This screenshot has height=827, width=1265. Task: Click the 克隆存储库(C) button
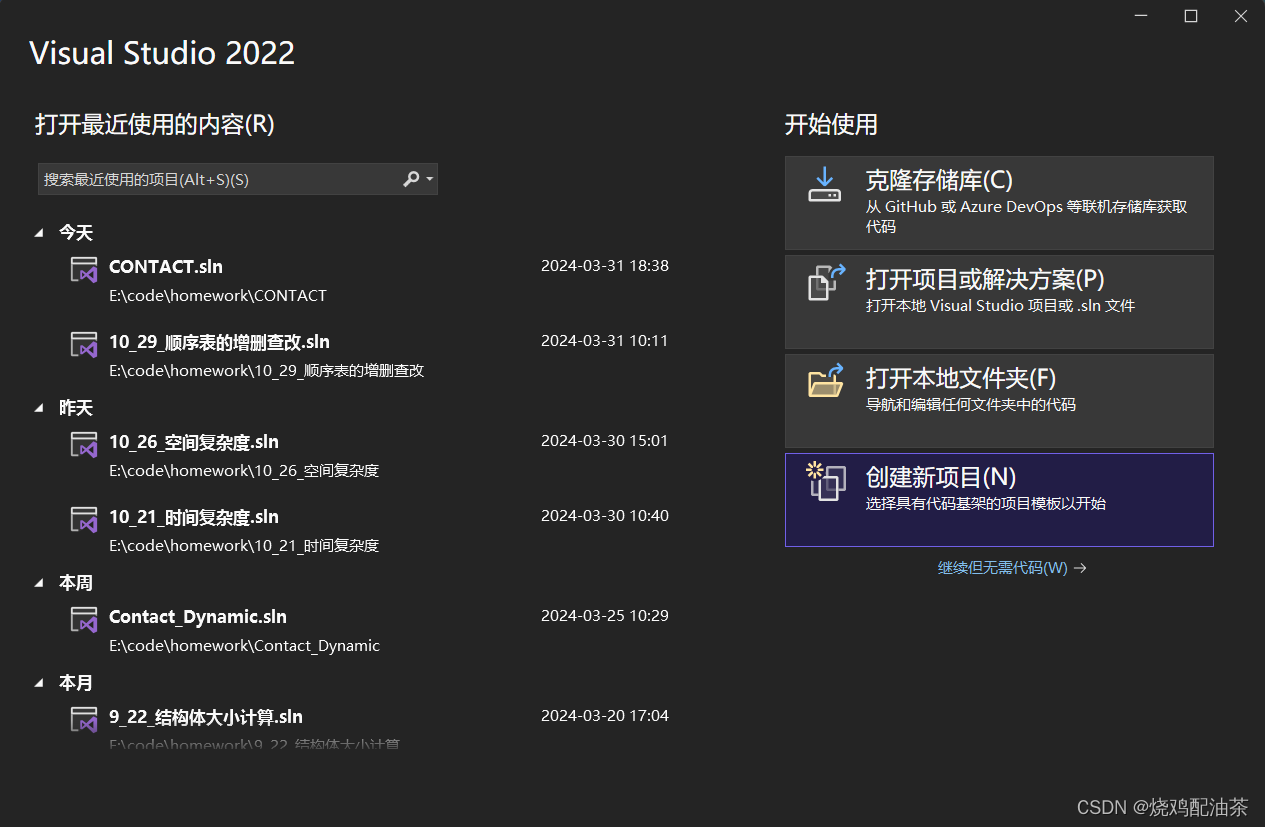(x=999, y=203)
